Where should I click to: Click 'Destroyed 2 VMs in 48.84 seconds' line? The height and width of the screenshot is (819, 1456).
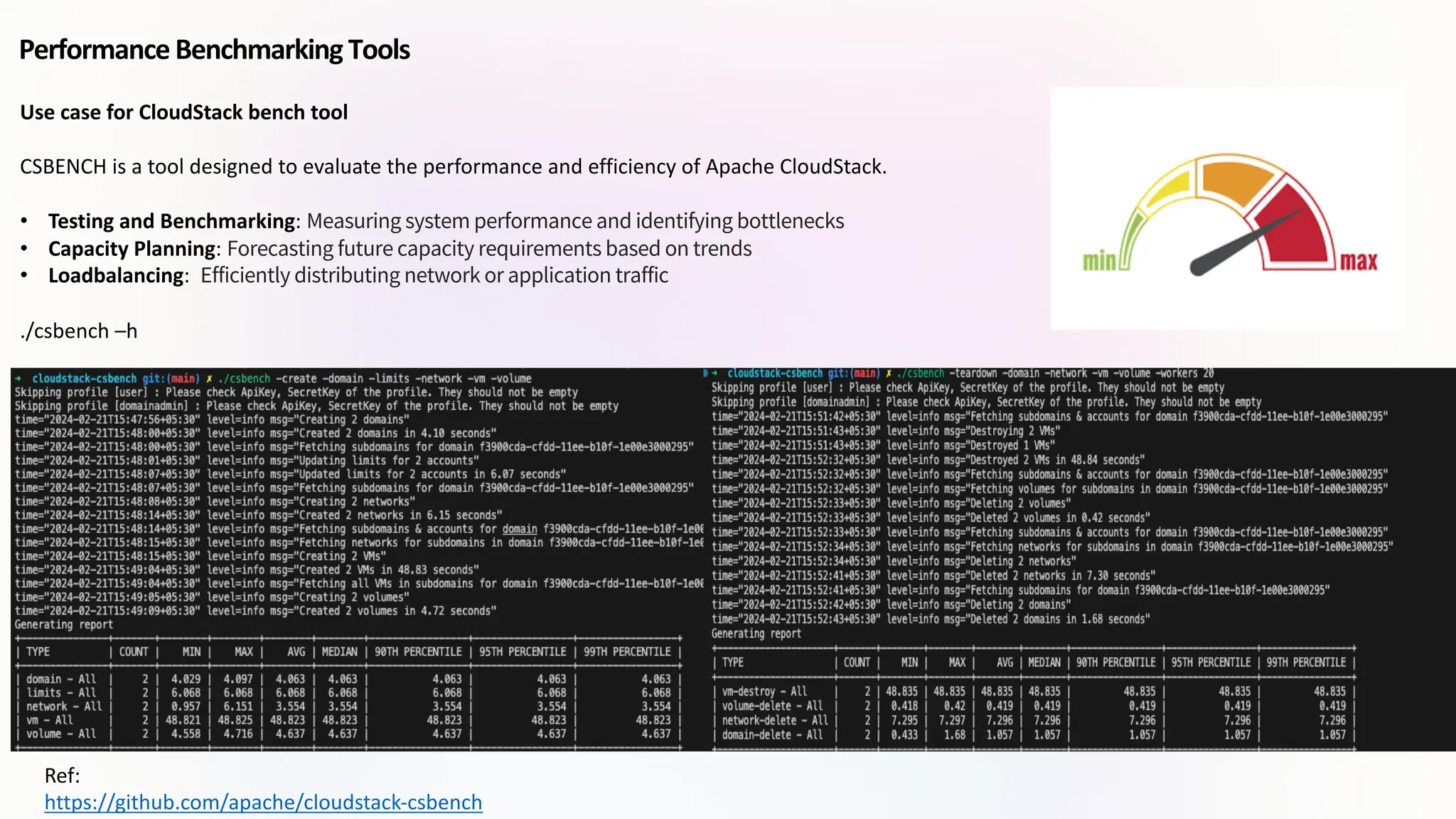coord(928,460)
